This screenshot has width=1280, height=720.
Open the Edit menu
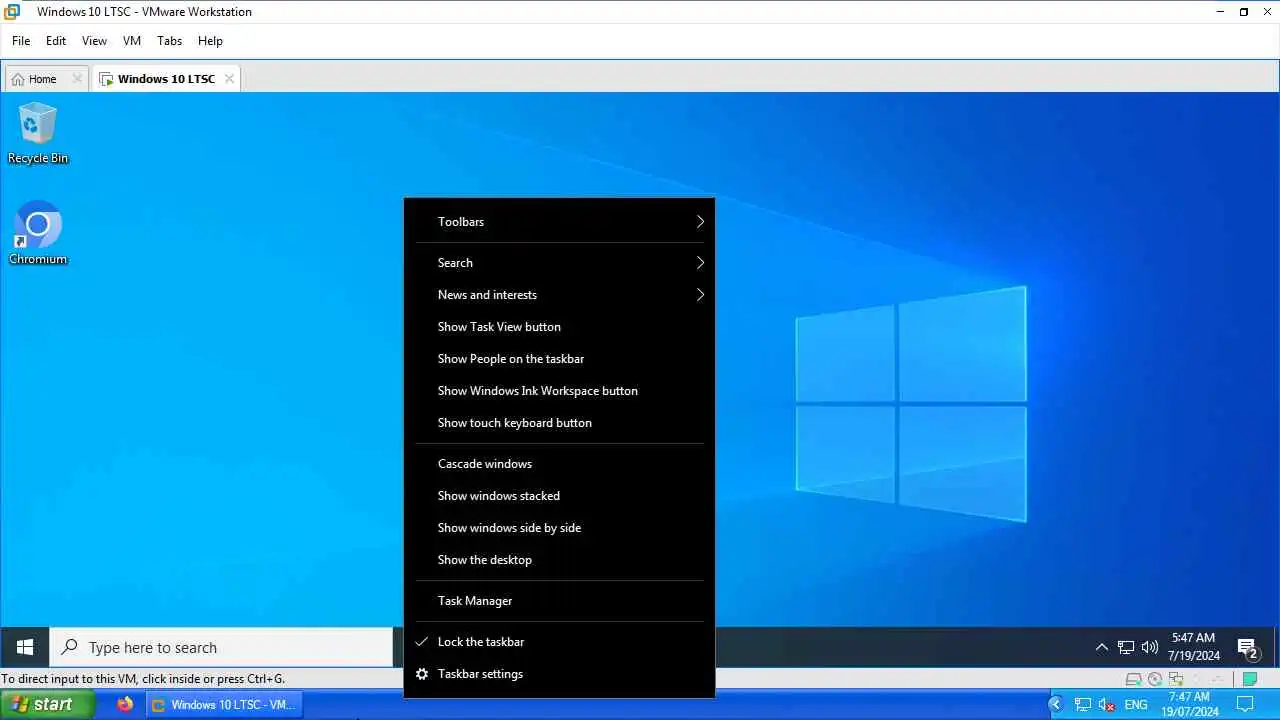[x=56, y=41]
